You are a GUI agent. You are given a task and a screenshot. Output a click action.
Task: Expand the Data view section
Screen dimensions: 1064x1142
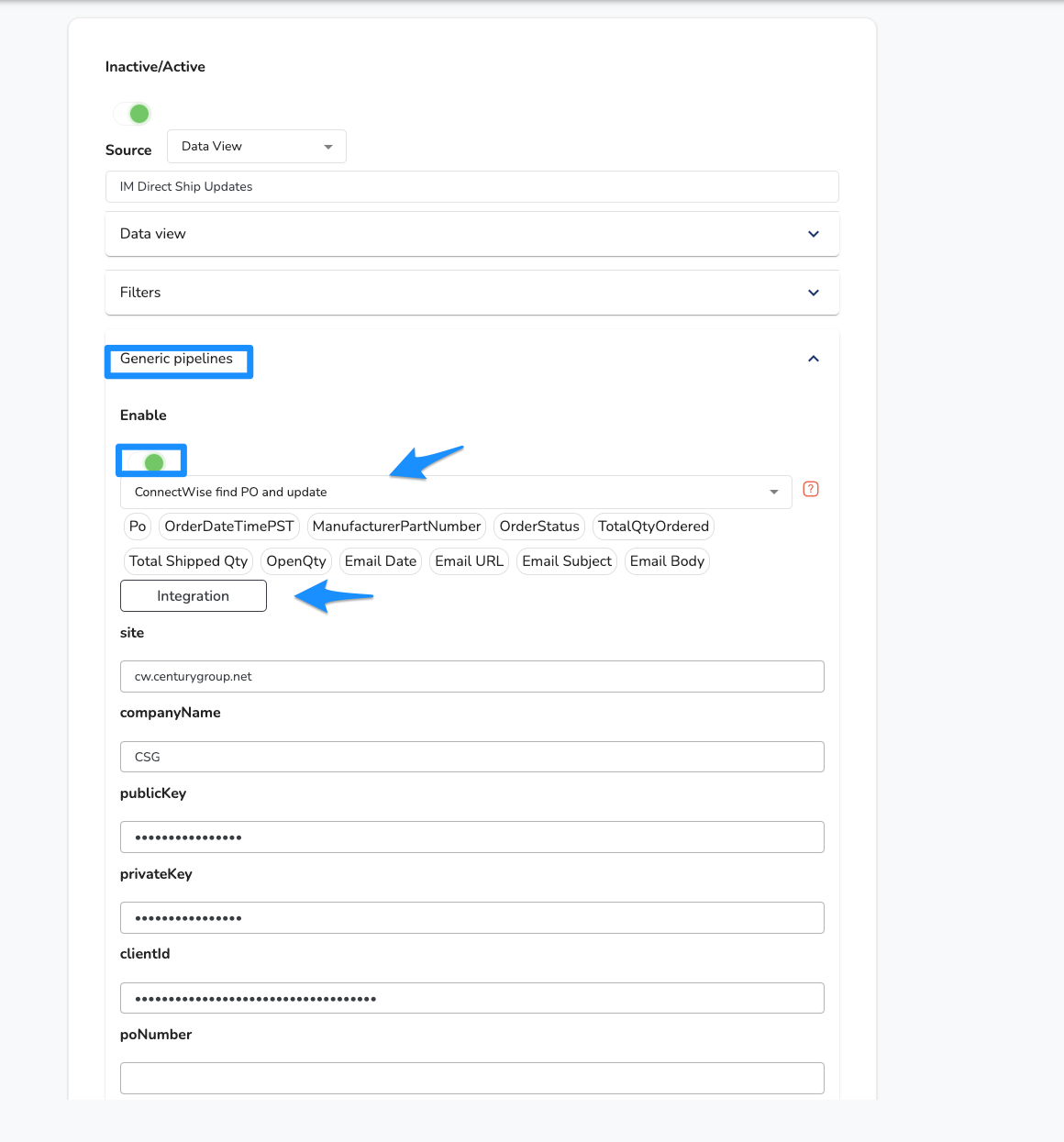[x=472, y=234]
